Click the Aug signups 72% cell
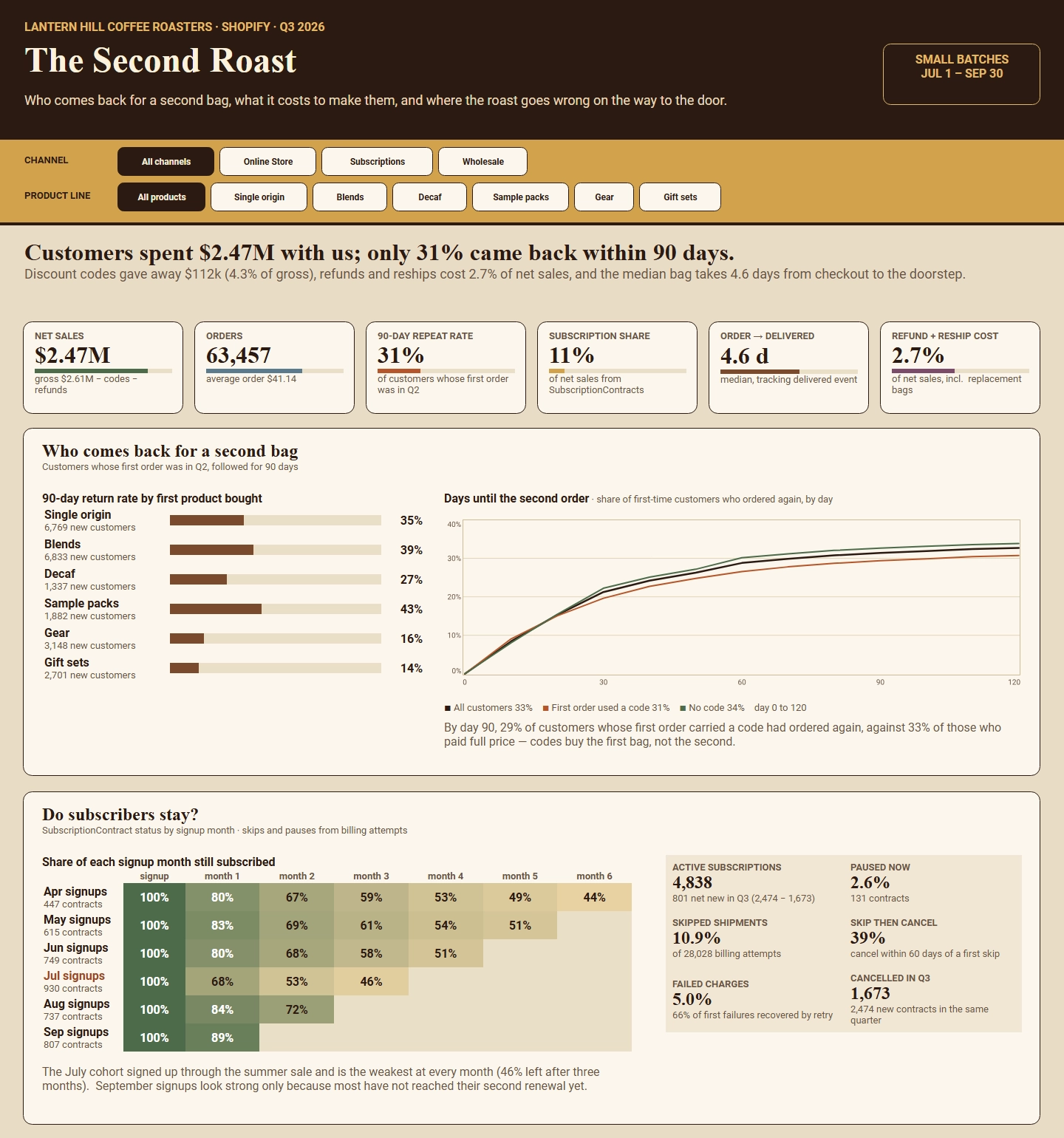Screen dimensions: 1064x1138 click(297, 1009)
